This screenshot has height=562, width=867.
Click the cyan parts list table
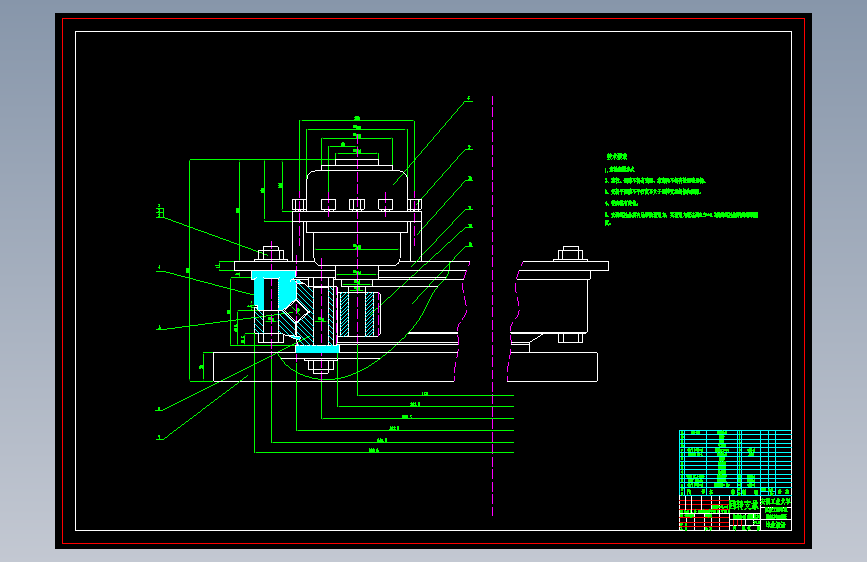[x=735, y=463]
